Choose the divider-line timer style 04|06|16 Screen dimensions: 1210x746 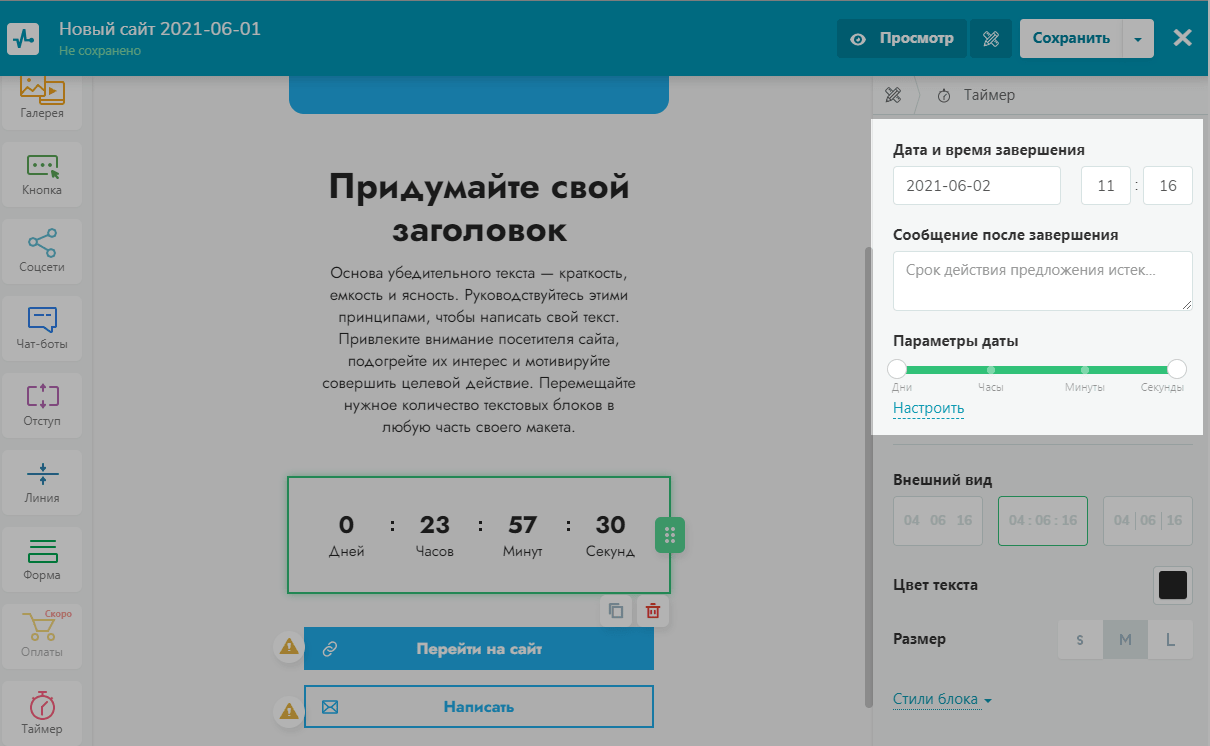[x=1148, y=520]
